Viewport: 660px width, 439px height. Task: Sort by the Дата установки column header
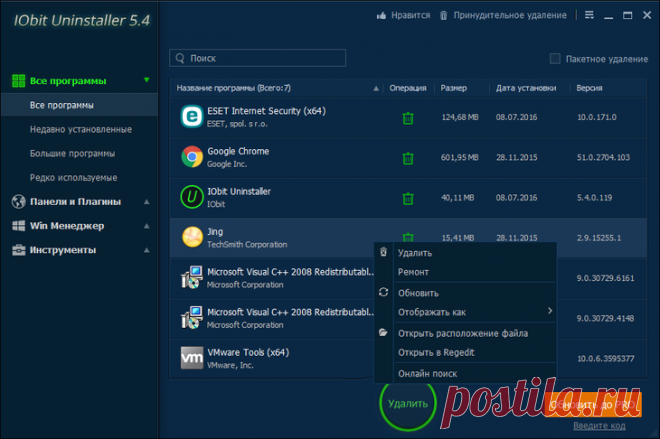tap(526, 88)
